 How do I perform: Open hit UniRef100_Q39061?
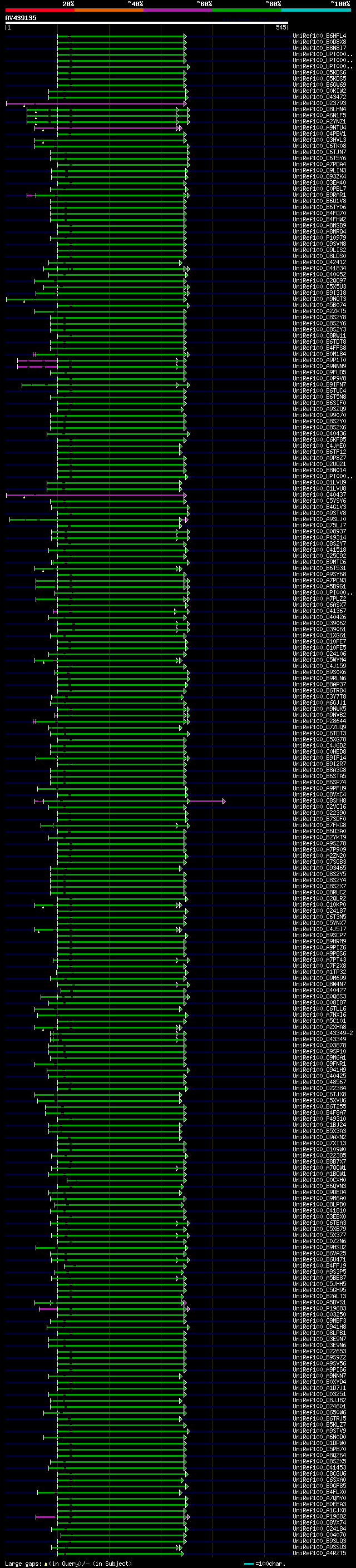tap(319, 630)
